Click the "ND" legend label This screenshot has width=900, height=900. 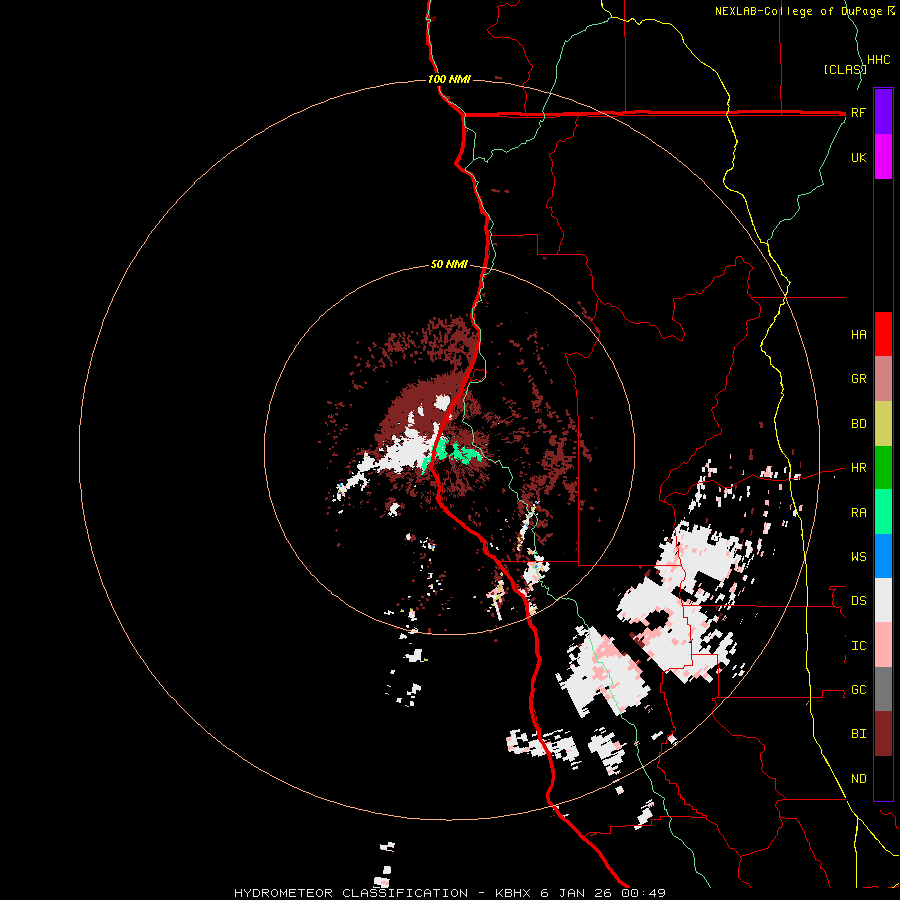(858, 779)
